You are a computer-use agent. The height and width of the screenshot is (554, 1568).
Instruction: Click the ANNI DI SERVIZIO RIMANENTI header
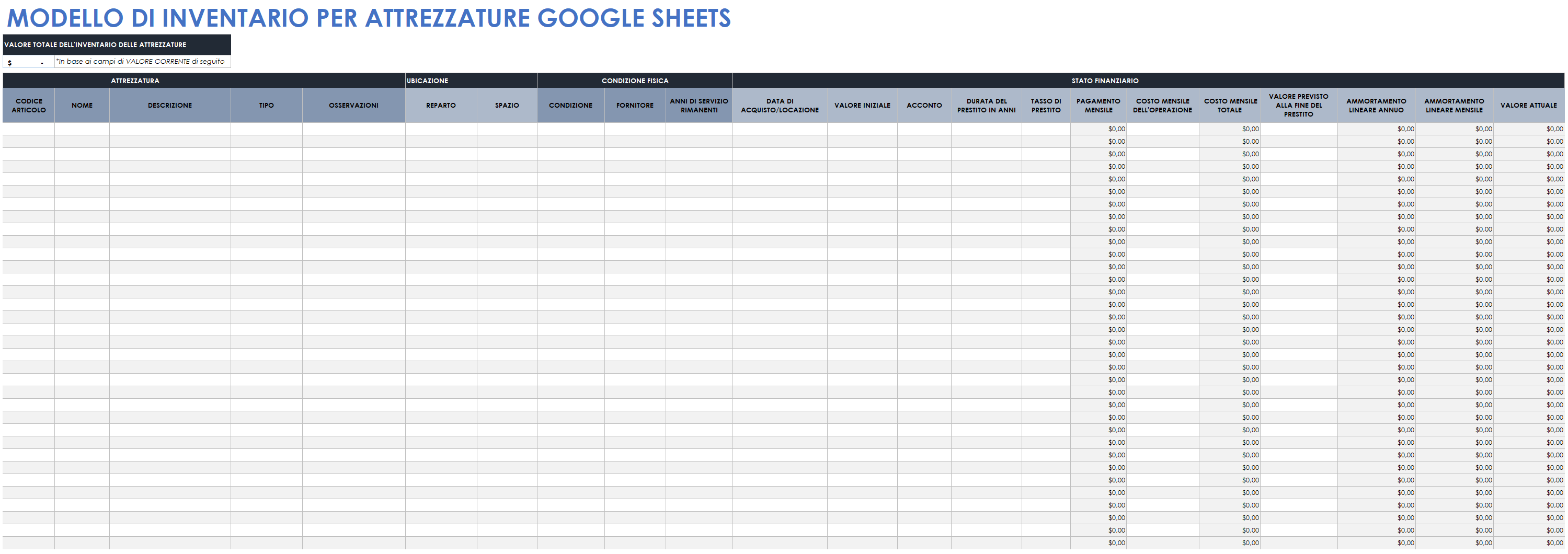tap(699, 106)
